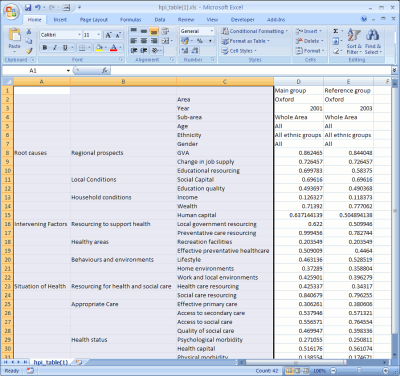Screen dimensions: 400x376
Task: Align text to the left
Action: click(x=134, y=41)
